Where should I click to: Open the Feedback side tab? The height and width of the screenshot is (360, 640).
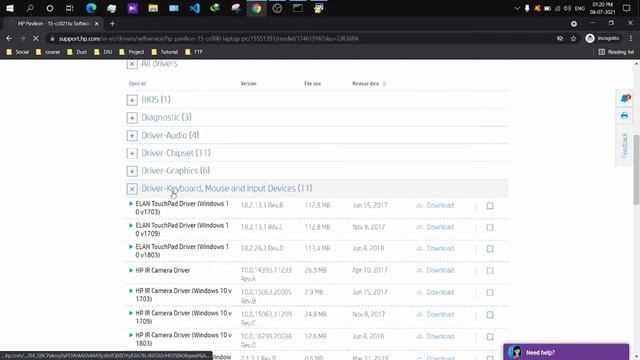624,145
